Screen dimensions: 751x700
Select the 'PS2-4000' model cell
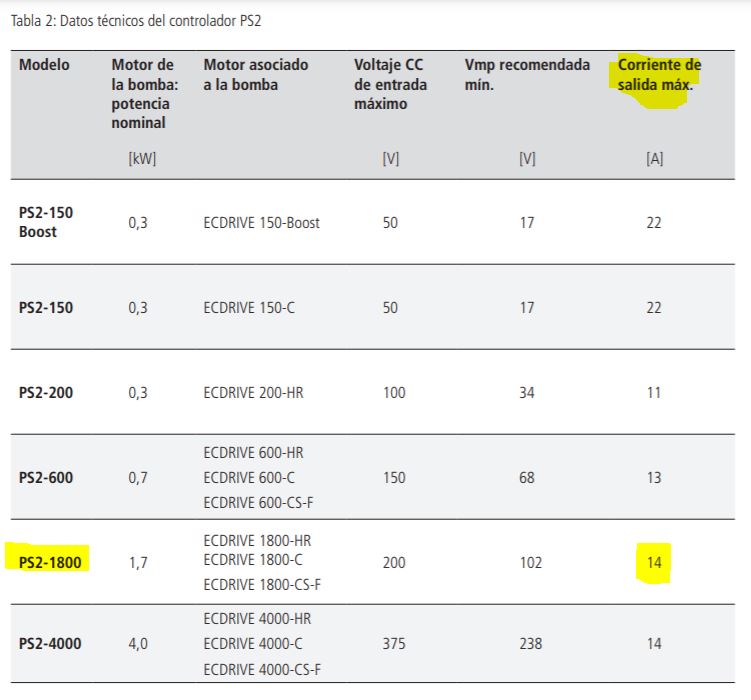coord(50,644)
